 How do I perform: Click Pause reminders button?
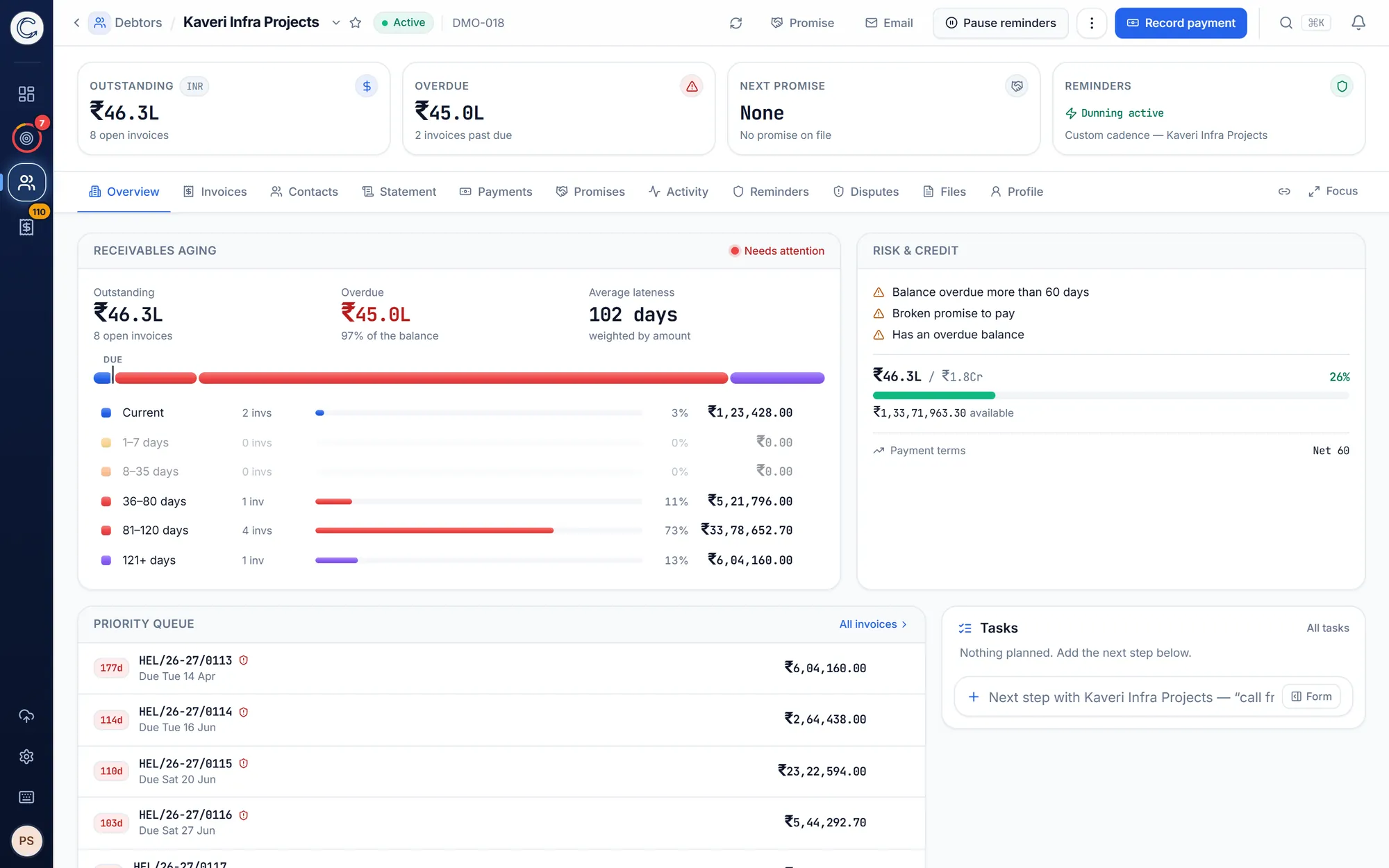1001,23
